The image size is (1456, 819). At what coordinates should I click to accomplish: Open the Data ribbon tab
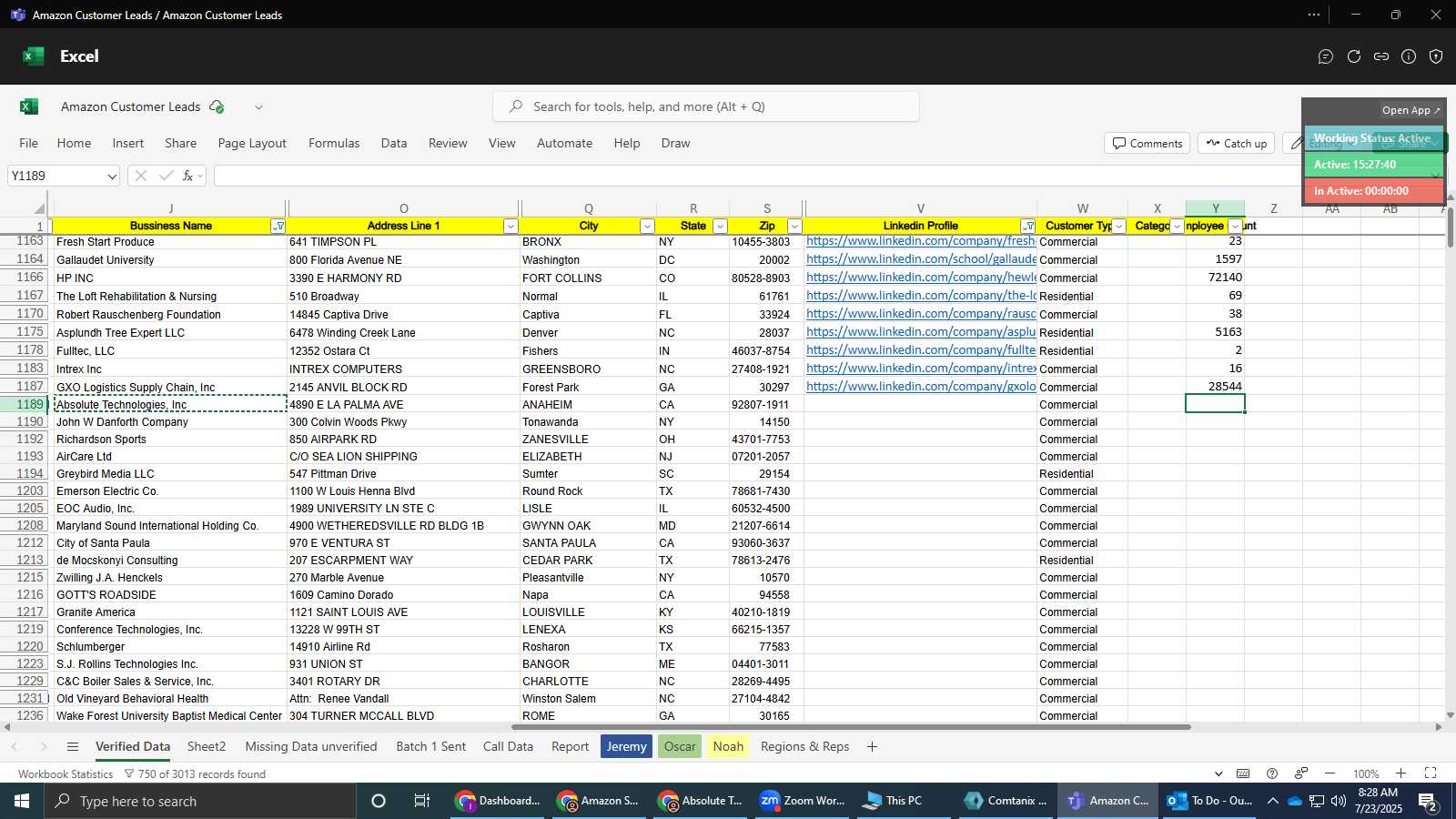394,143
